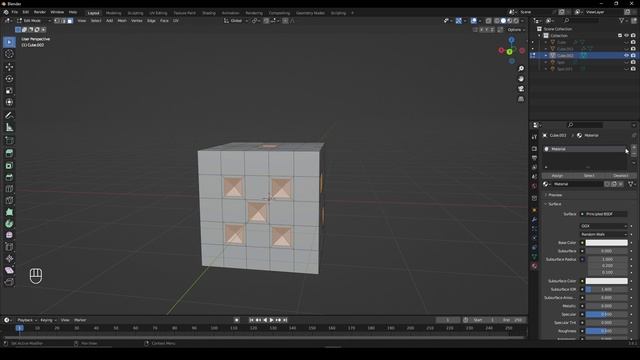Choose the Inset Faces tool
The width and height of the screenshot is (640, 360).
[9, 165]
